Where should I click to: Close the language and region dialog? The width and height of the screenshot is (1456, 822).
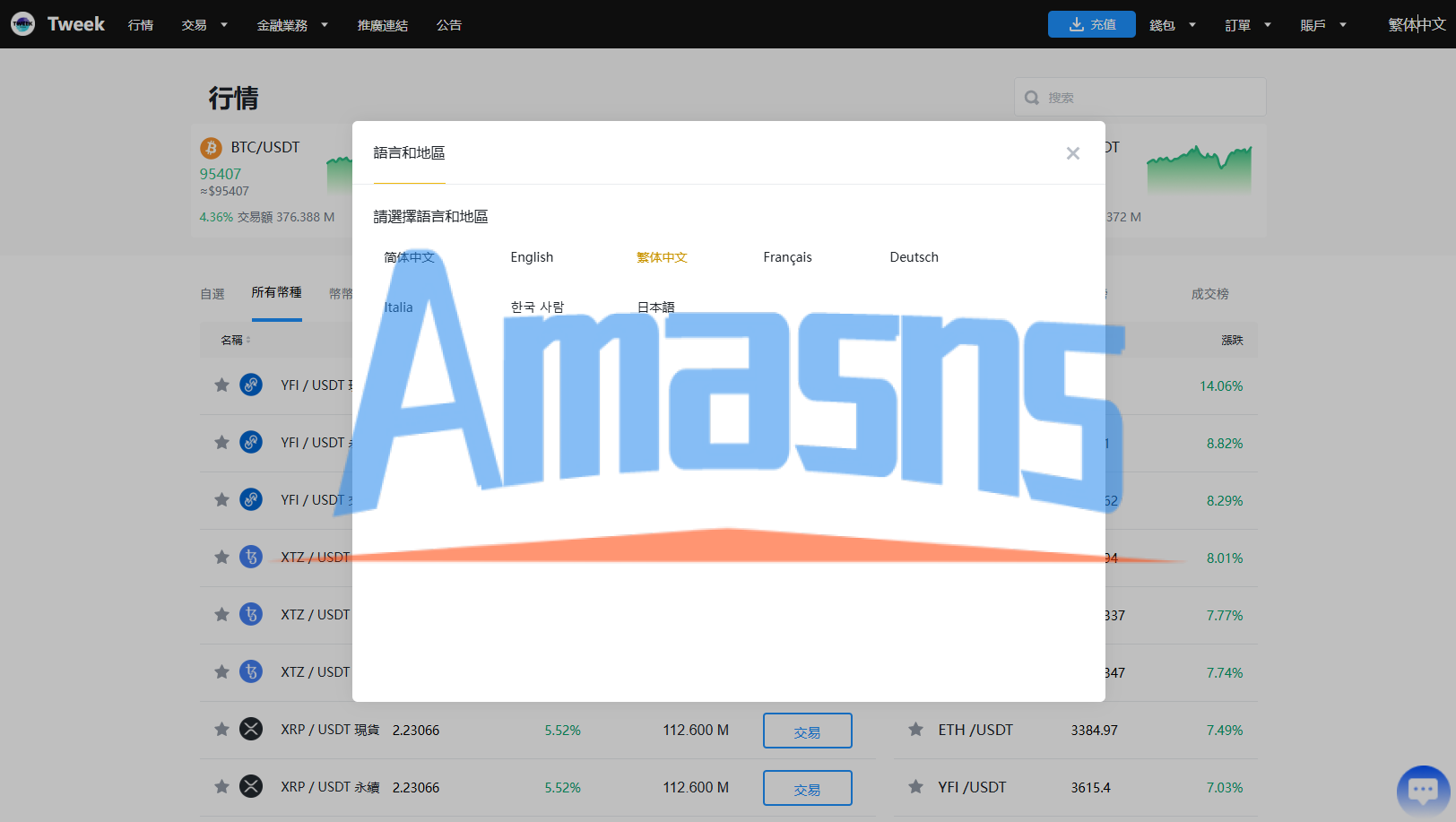point(1072,153)
